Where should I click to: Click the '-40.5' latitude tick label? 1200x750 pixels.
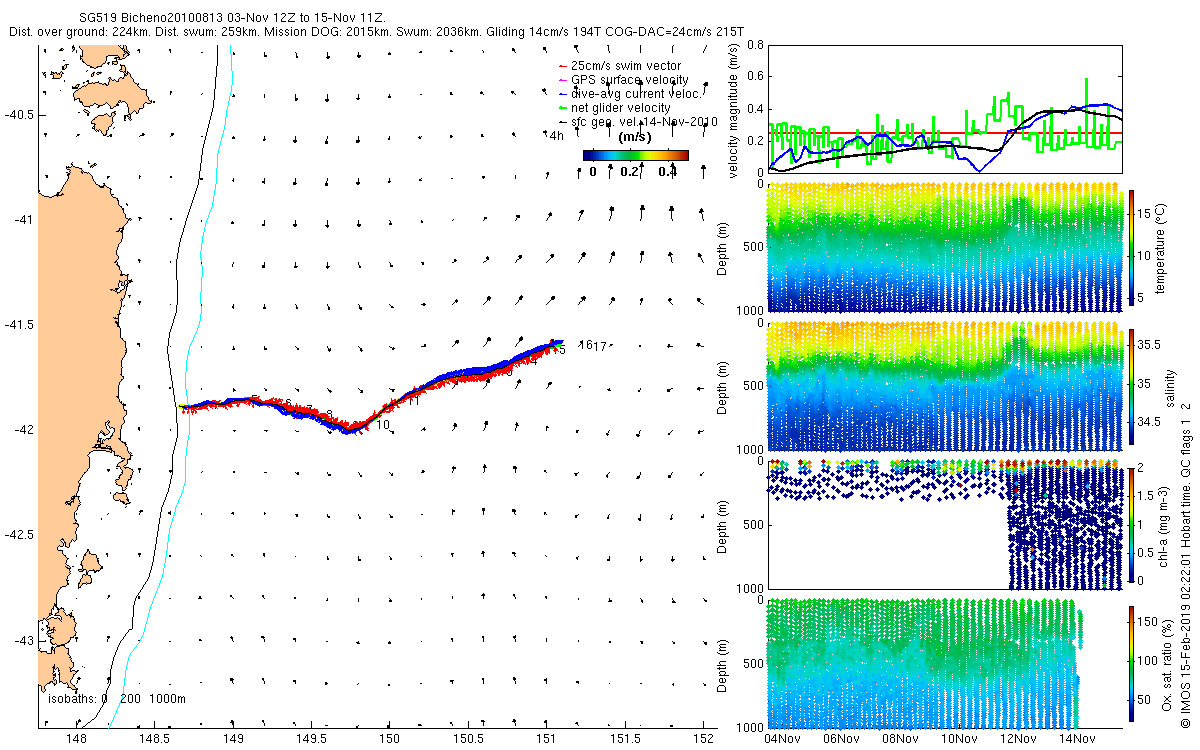pyautogui.click(x=18, y=114)
